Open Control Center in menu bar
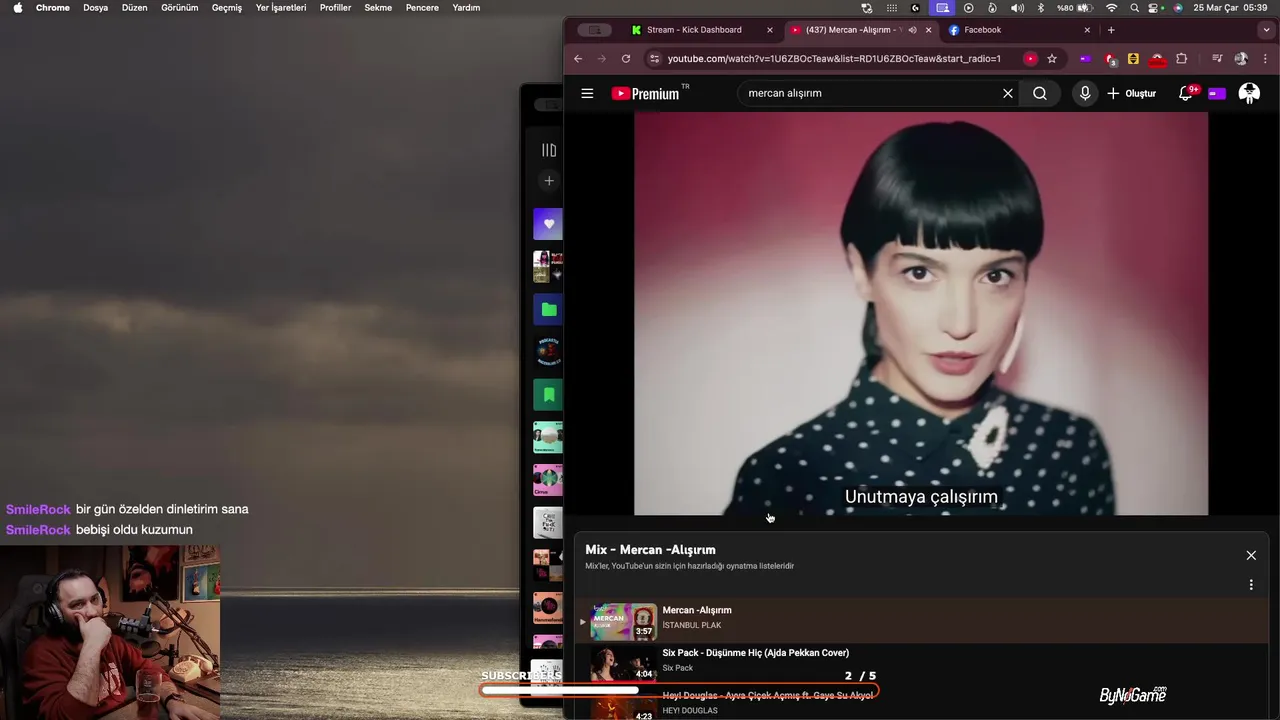This screenshot has width=1280, height=720. coord(1155,7)
